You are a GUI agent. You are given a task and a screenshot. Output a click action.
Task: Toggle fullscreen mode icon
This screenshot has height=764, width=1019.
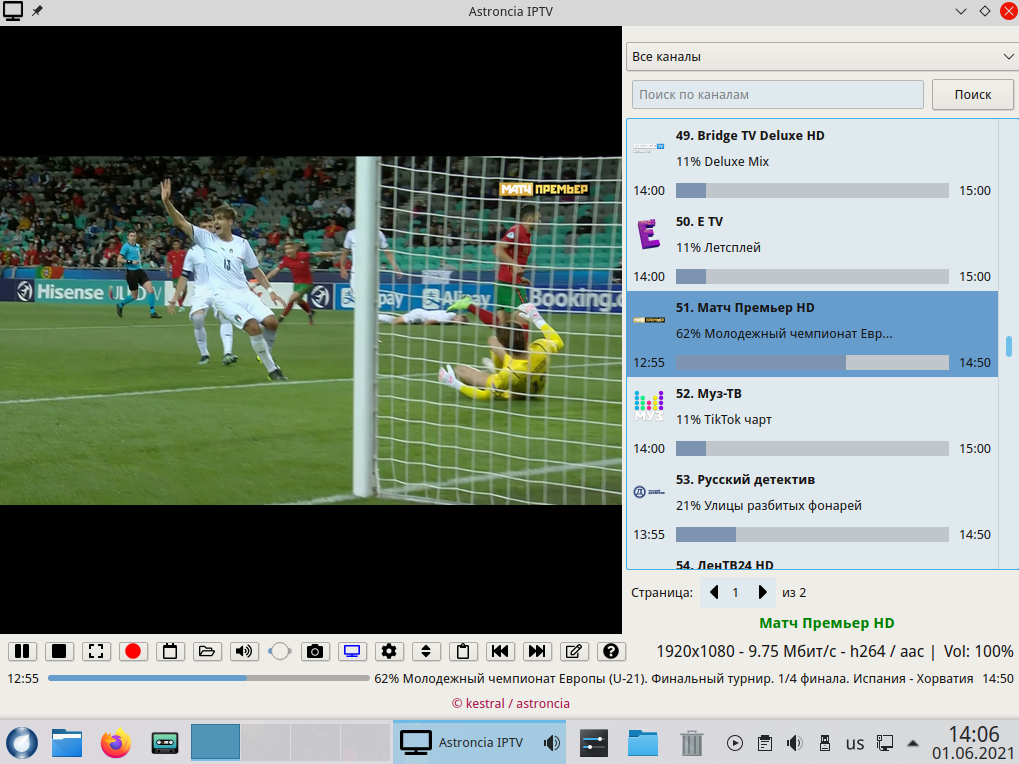tap(96, 651)
